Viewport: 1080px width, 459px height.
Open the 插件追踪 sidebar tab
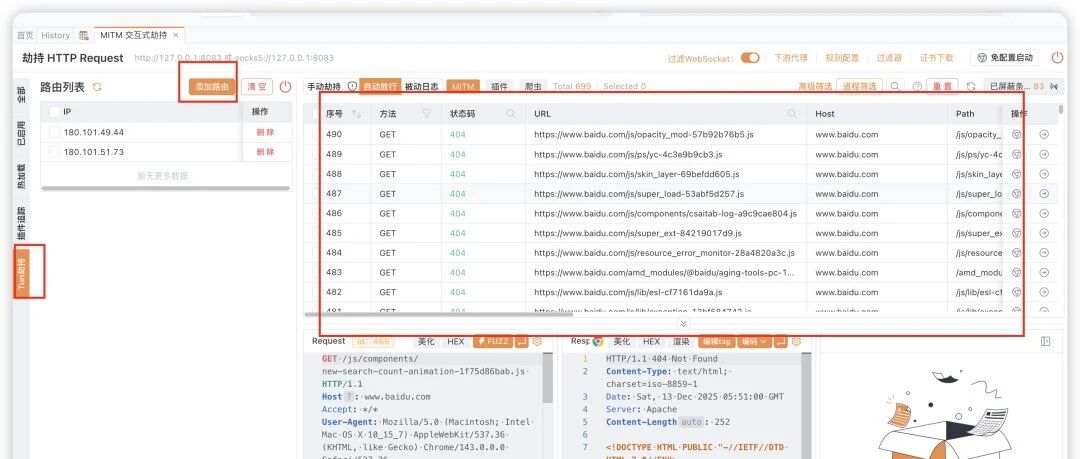[21, 222]
